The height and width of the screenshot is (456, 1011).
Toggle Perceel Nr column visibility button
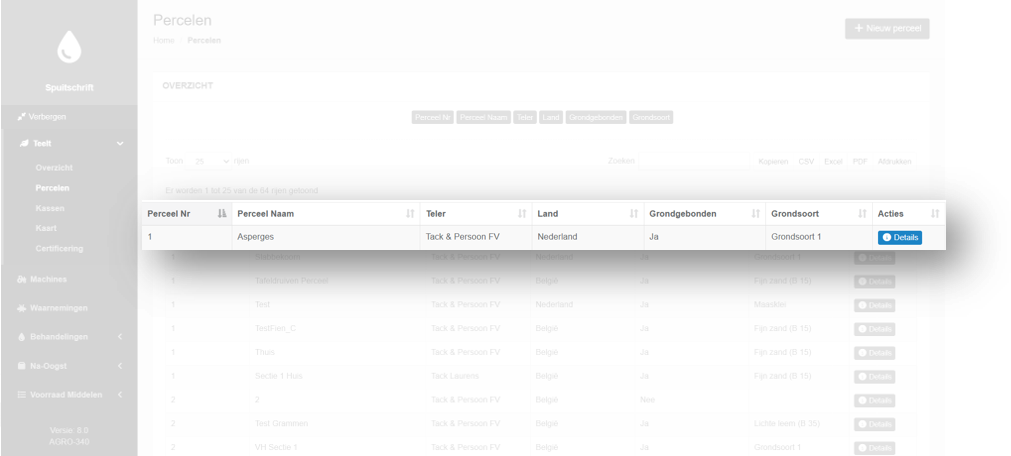(433, 117)
